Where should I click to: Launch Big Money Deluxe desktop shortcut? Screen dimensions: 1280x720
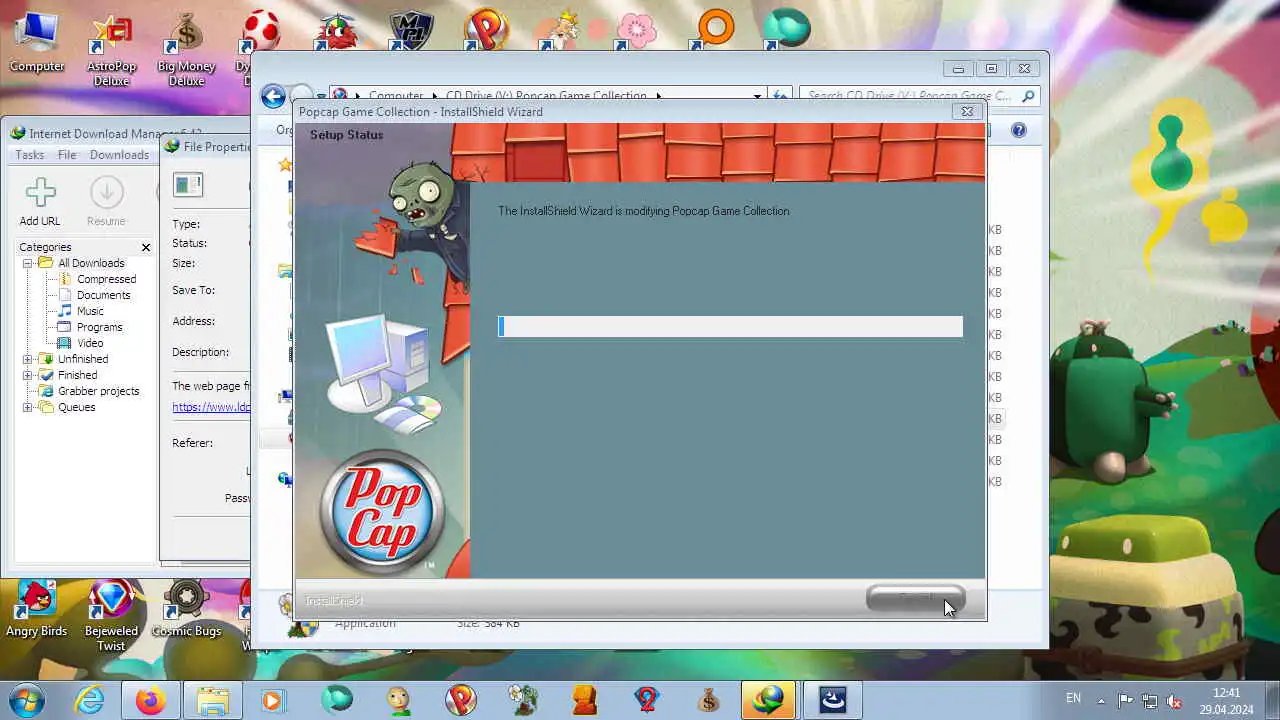[x=186, y=50]
